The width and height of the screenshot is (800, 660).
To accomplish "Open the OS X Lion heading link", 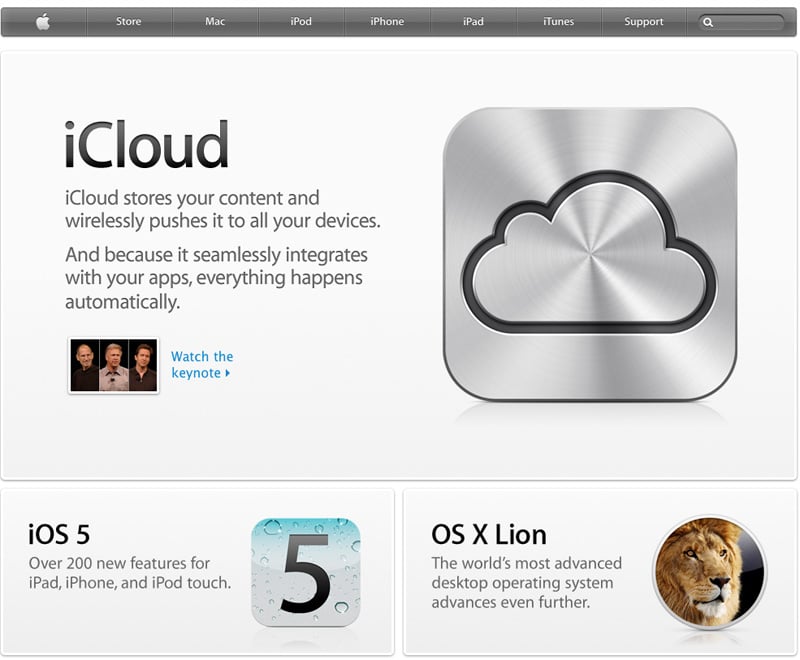I will [x=489, y=535].
